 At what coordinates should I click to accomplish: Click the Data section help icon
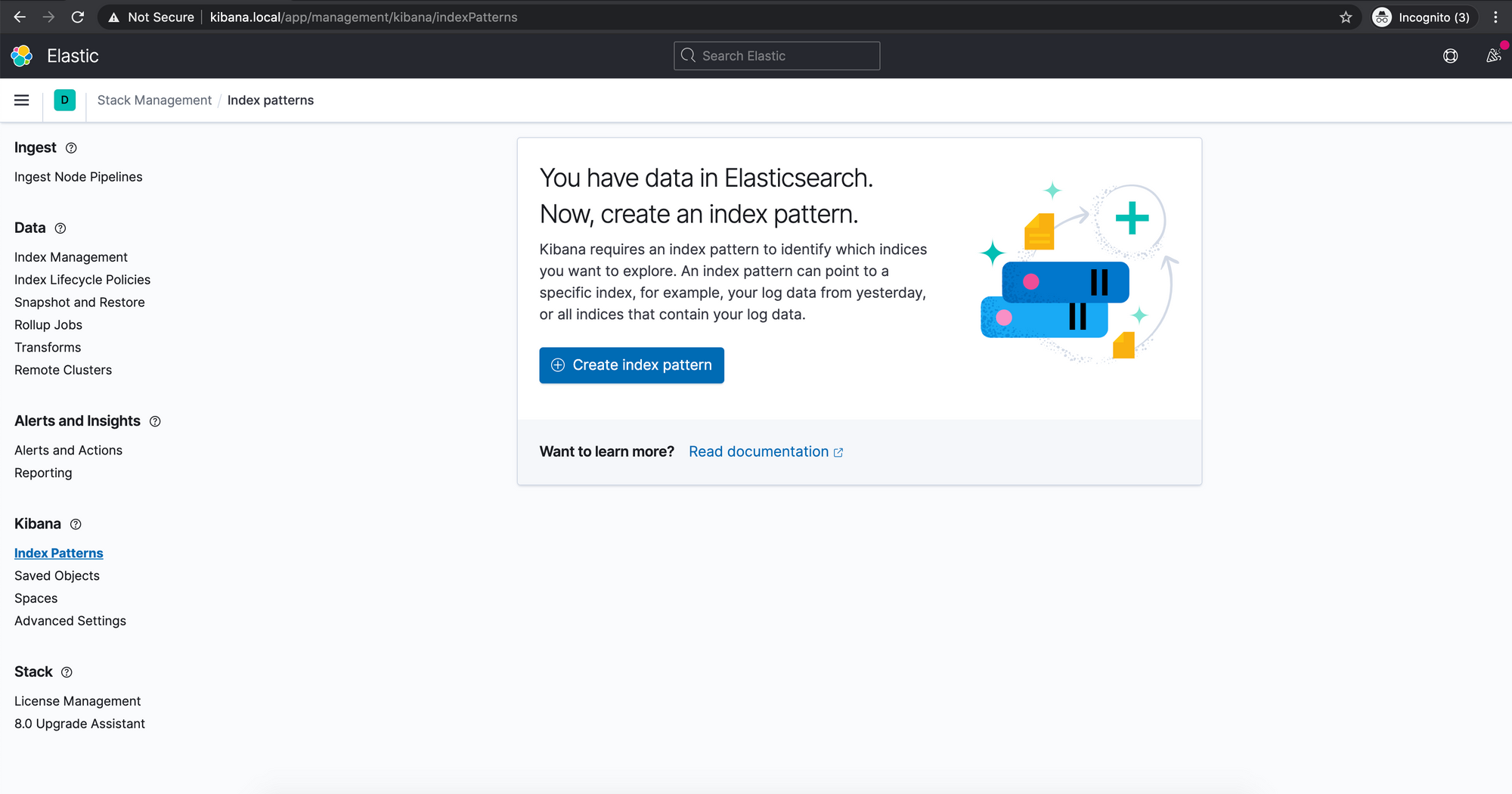pos(60,228)
